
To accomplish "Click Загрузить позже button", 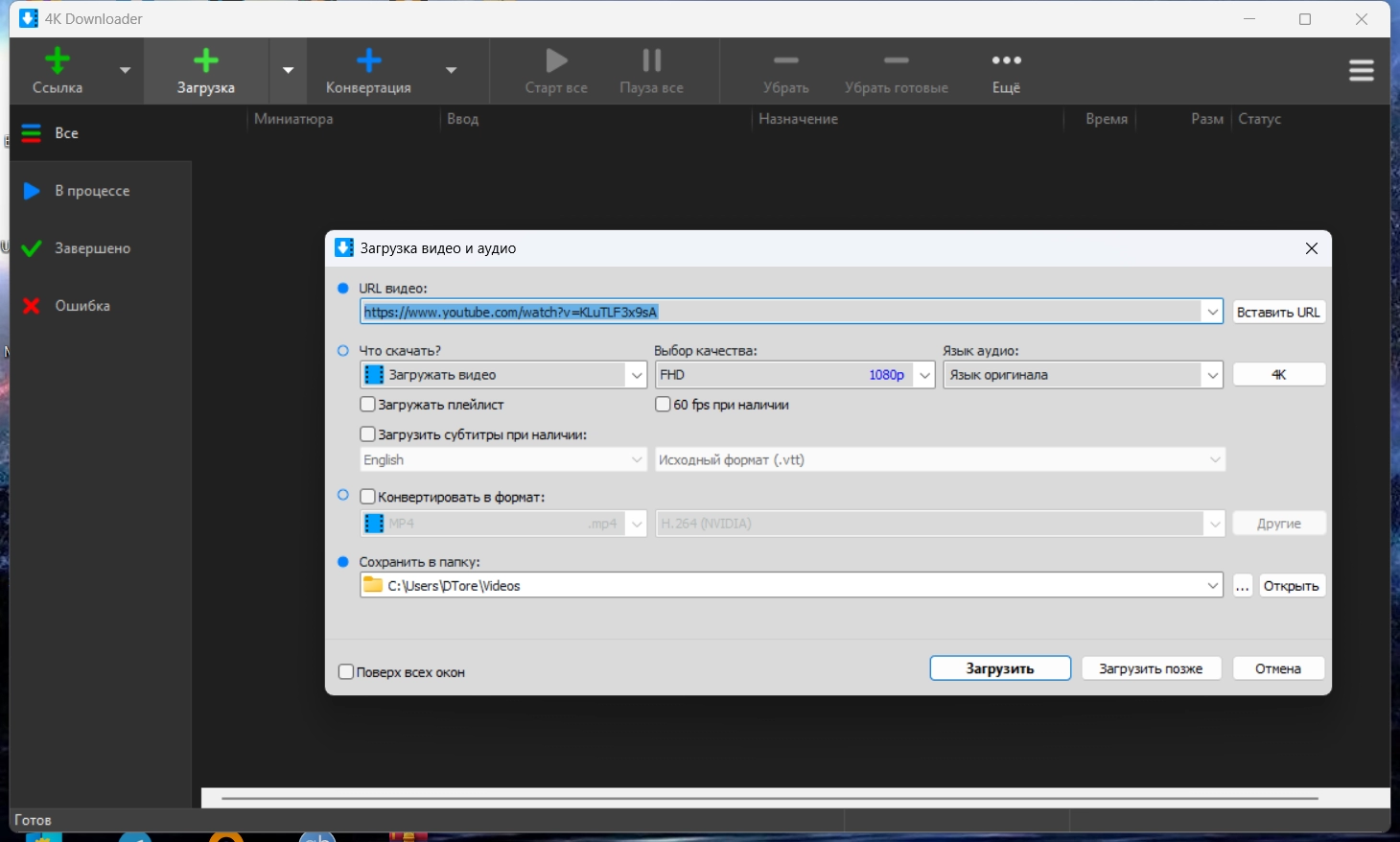I will click(1151, 668).
